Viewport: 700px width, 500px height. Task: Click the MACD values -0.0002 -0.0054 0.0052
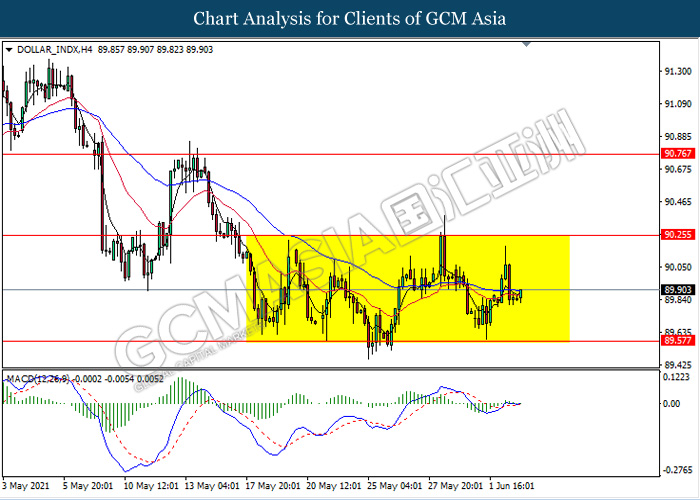coord(118,379)
